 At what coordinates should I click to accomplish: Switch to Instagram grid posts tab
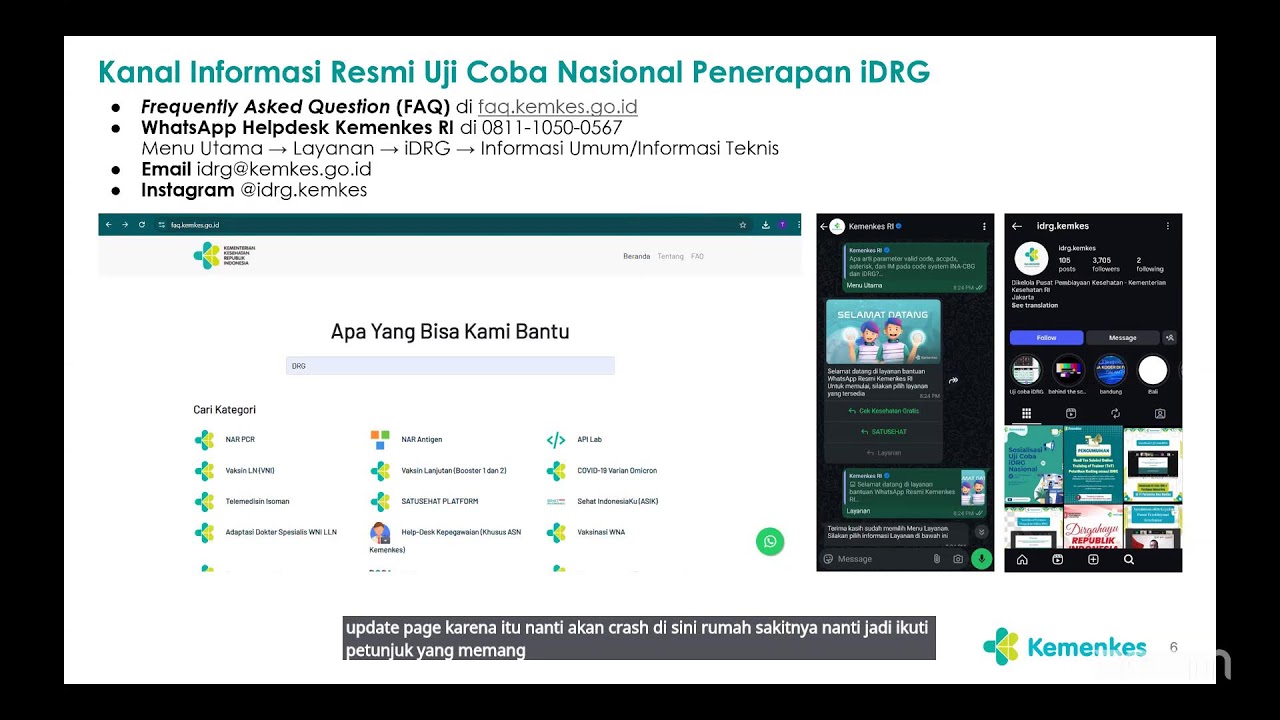click(x=1026, y=413)
